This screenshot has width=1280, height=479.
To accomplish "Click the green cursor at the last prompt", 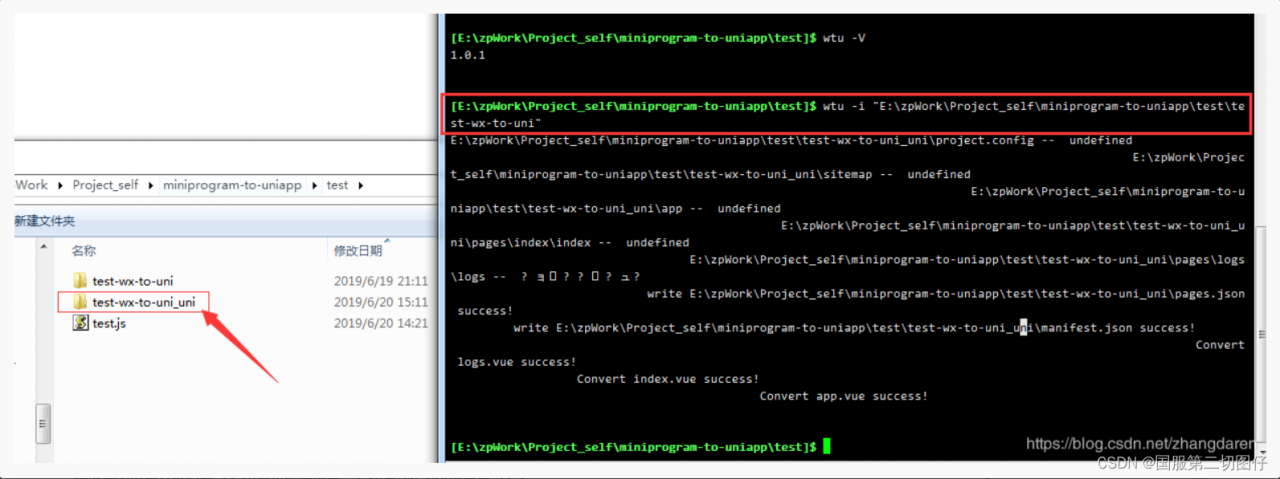I will pyautogui.click(x=826, y=446).
